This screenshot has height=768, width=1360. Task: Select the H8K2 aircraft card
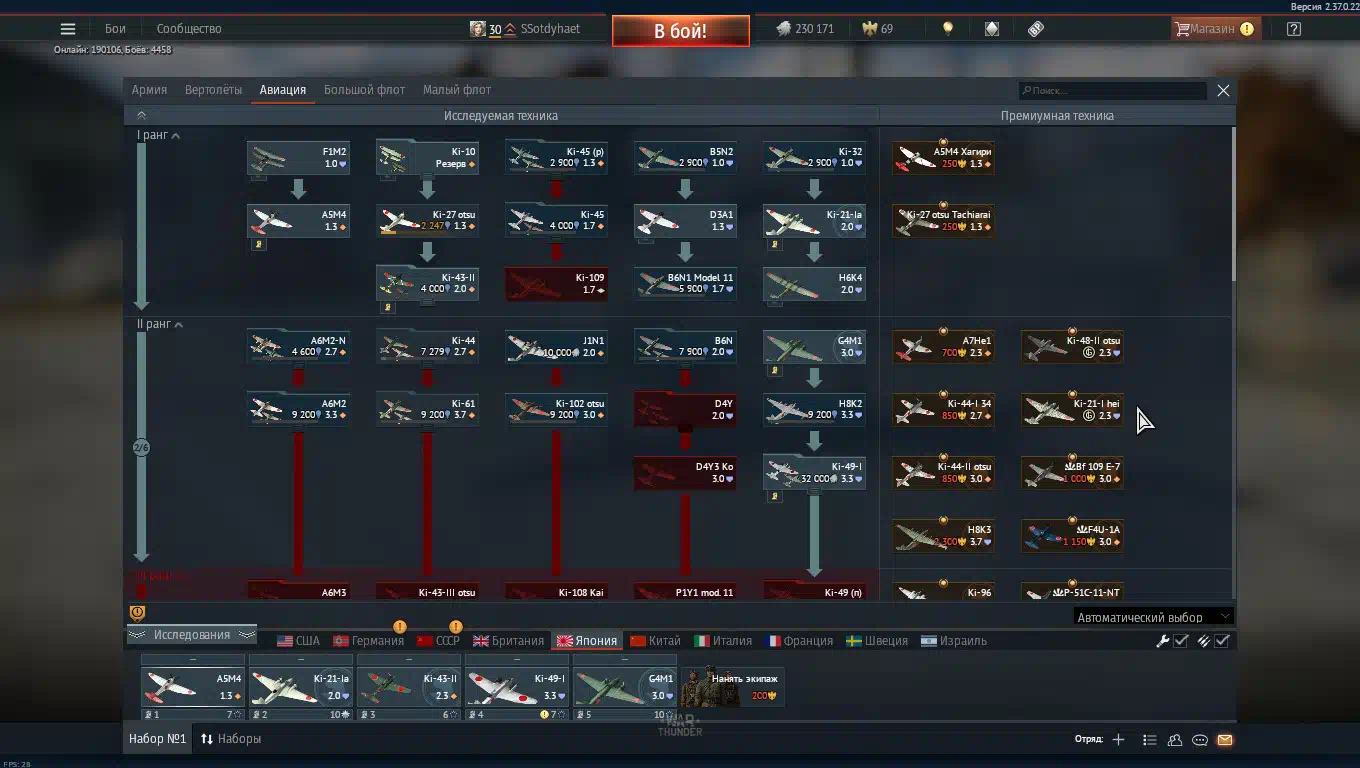click(814, 410)
